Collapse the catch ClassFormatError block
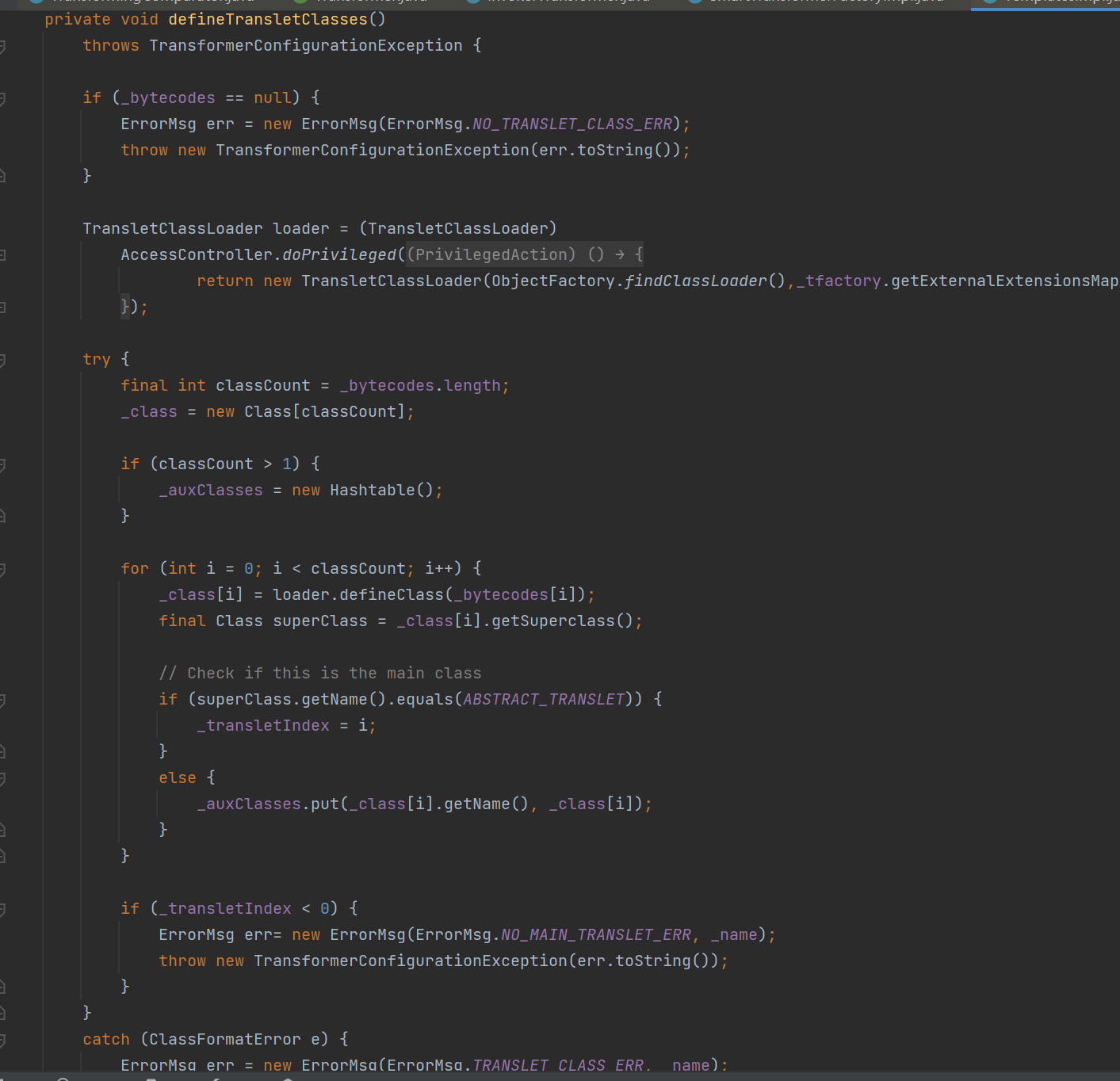Screen dimensions: 1120x1081 point(2,1041)
